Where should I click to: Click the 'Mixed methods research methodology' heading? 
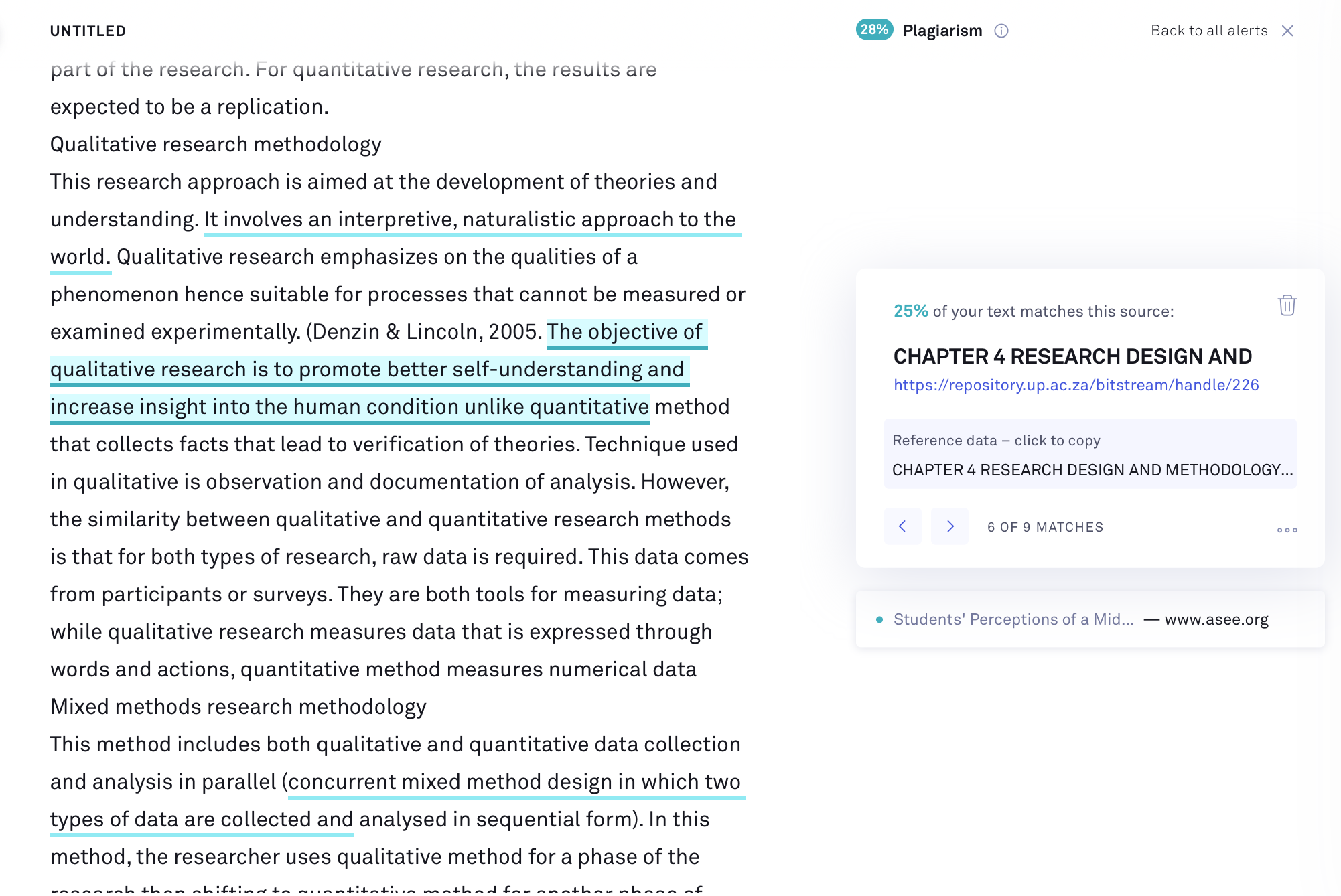(238, 707)
